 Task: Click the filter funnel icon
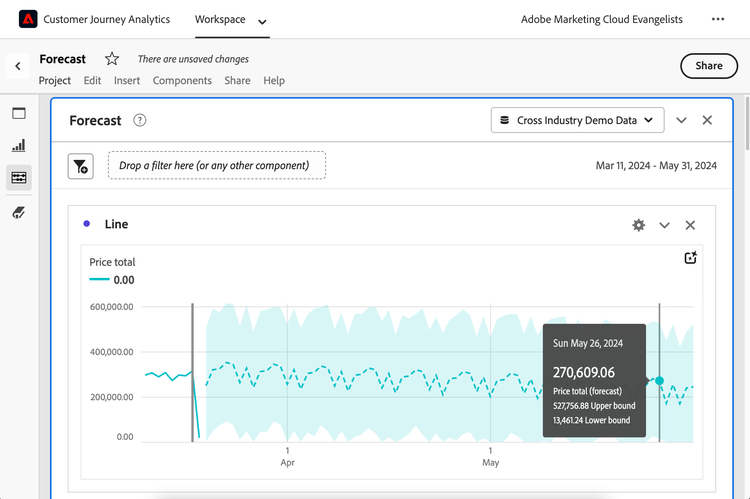coord(80,166)
